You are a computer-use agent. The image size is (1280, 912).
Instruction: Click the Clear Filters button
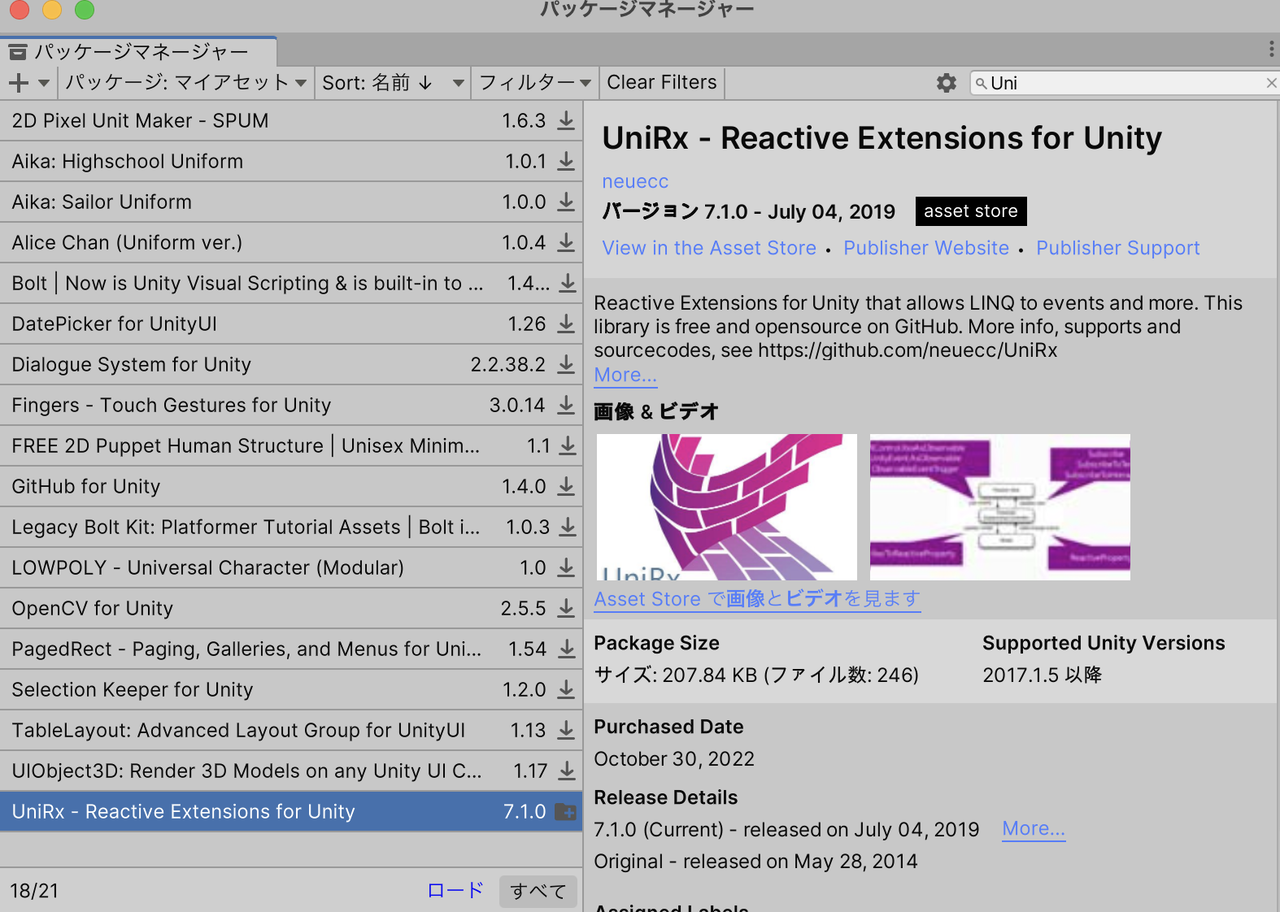[x=660, y=83]
